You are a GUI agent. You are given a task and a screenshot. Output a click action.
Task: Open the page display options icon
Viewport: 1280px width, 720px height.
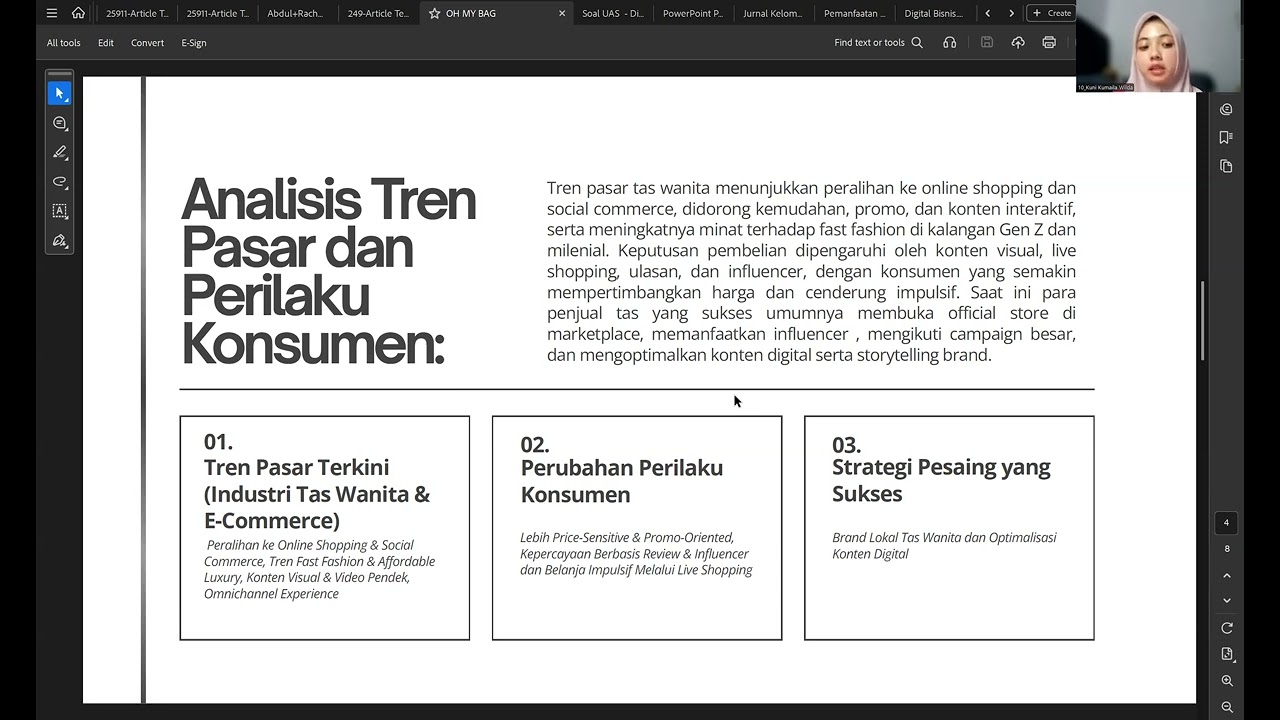click(x=1227, y=654)
